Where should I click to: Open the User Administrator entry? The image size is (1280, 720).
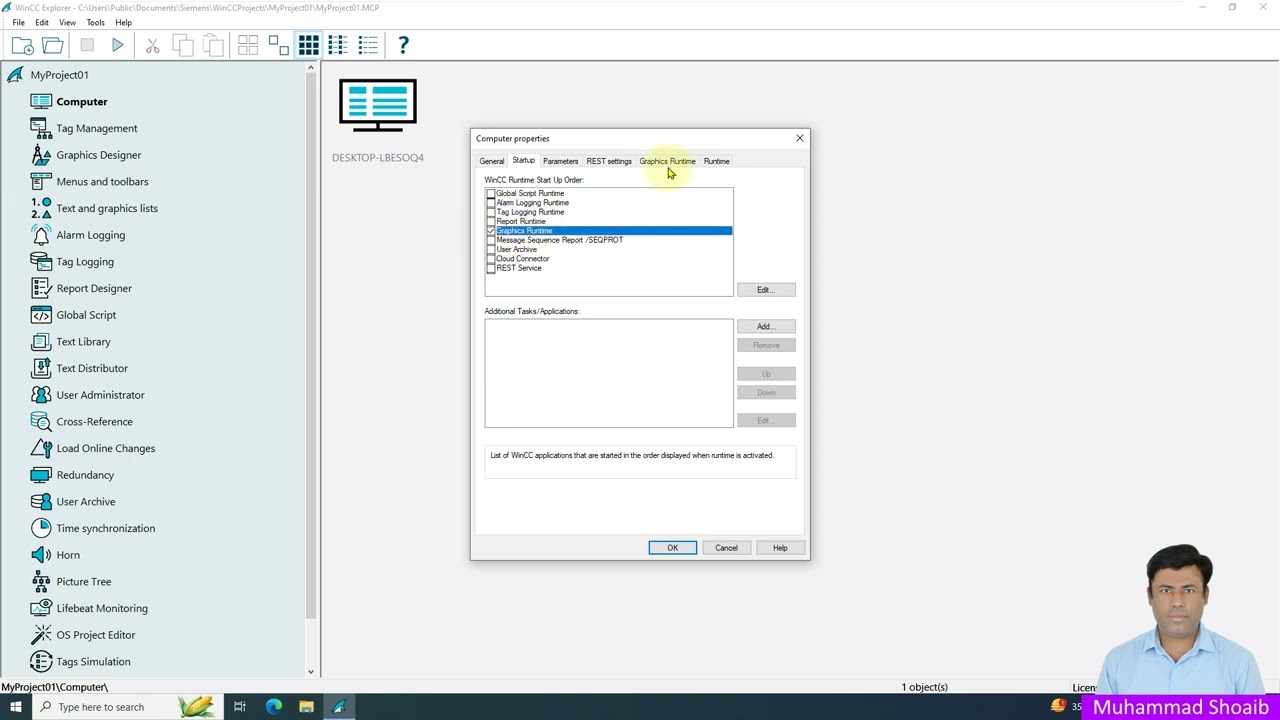coord(100,395)
